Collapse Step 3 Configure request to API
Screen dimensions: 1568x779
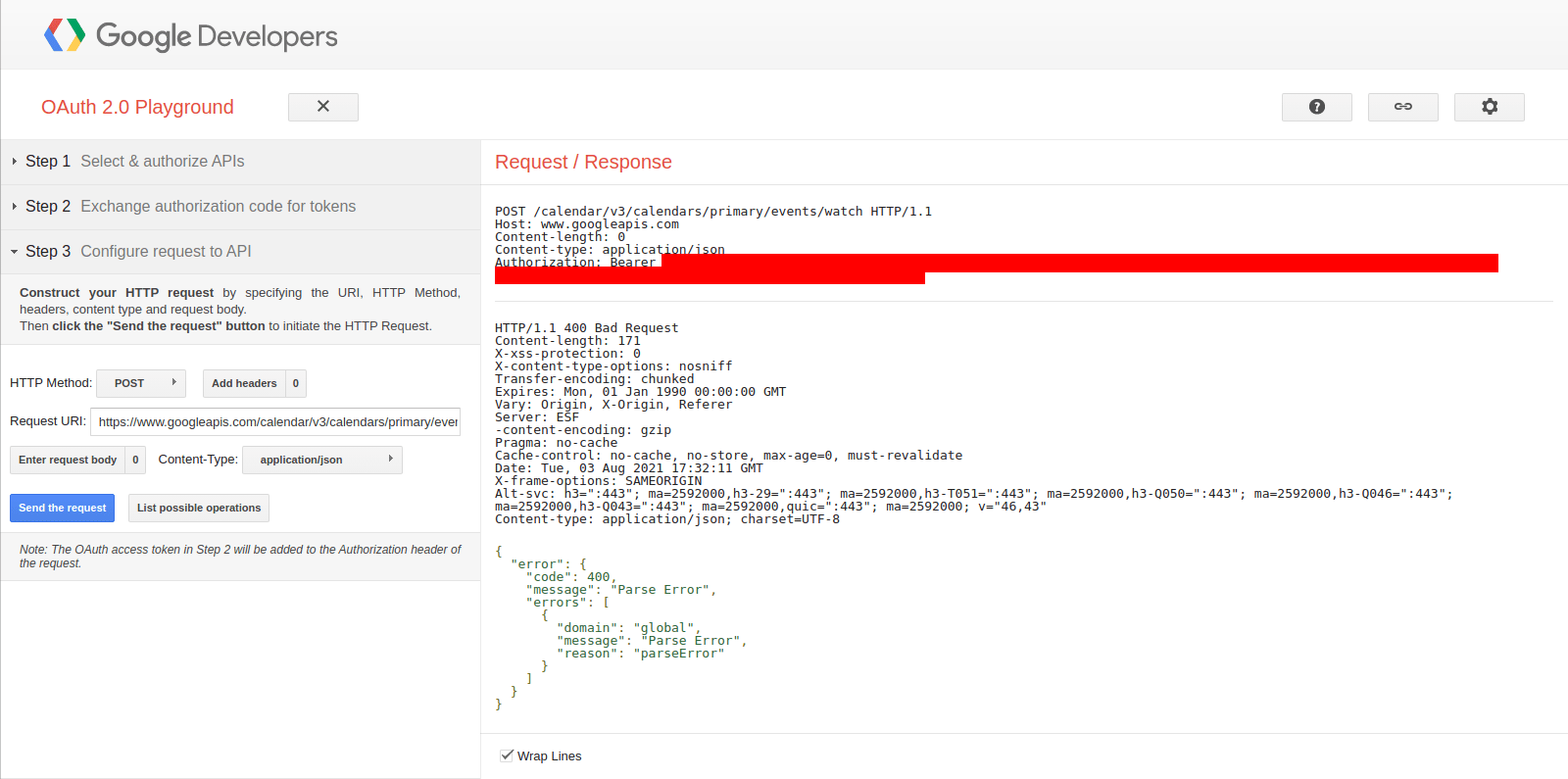[240, 252]
